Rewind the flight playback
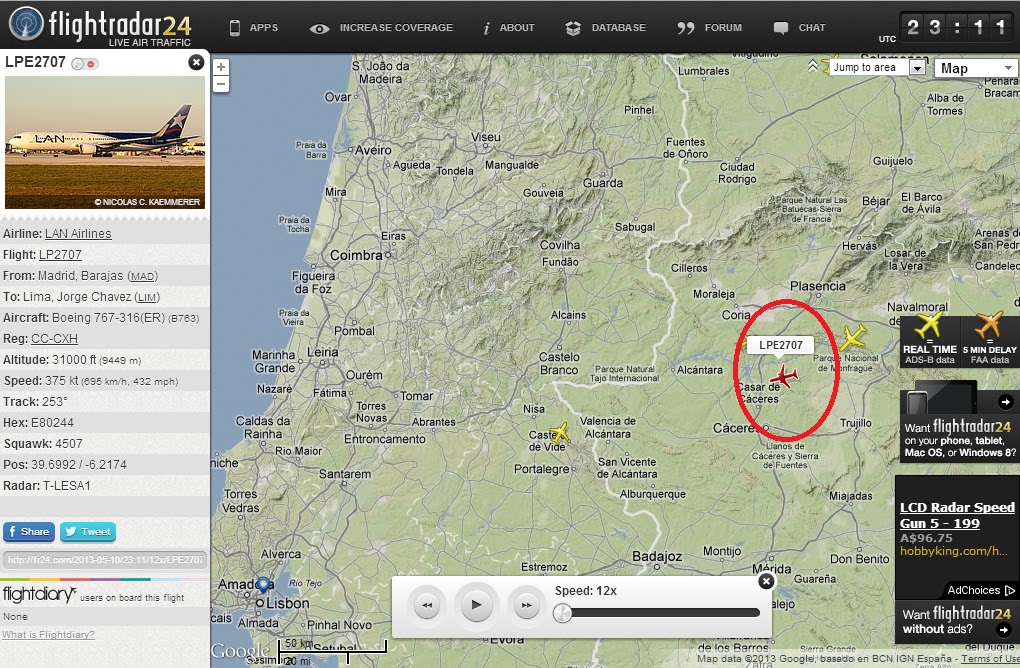 [x=427, y=605]
